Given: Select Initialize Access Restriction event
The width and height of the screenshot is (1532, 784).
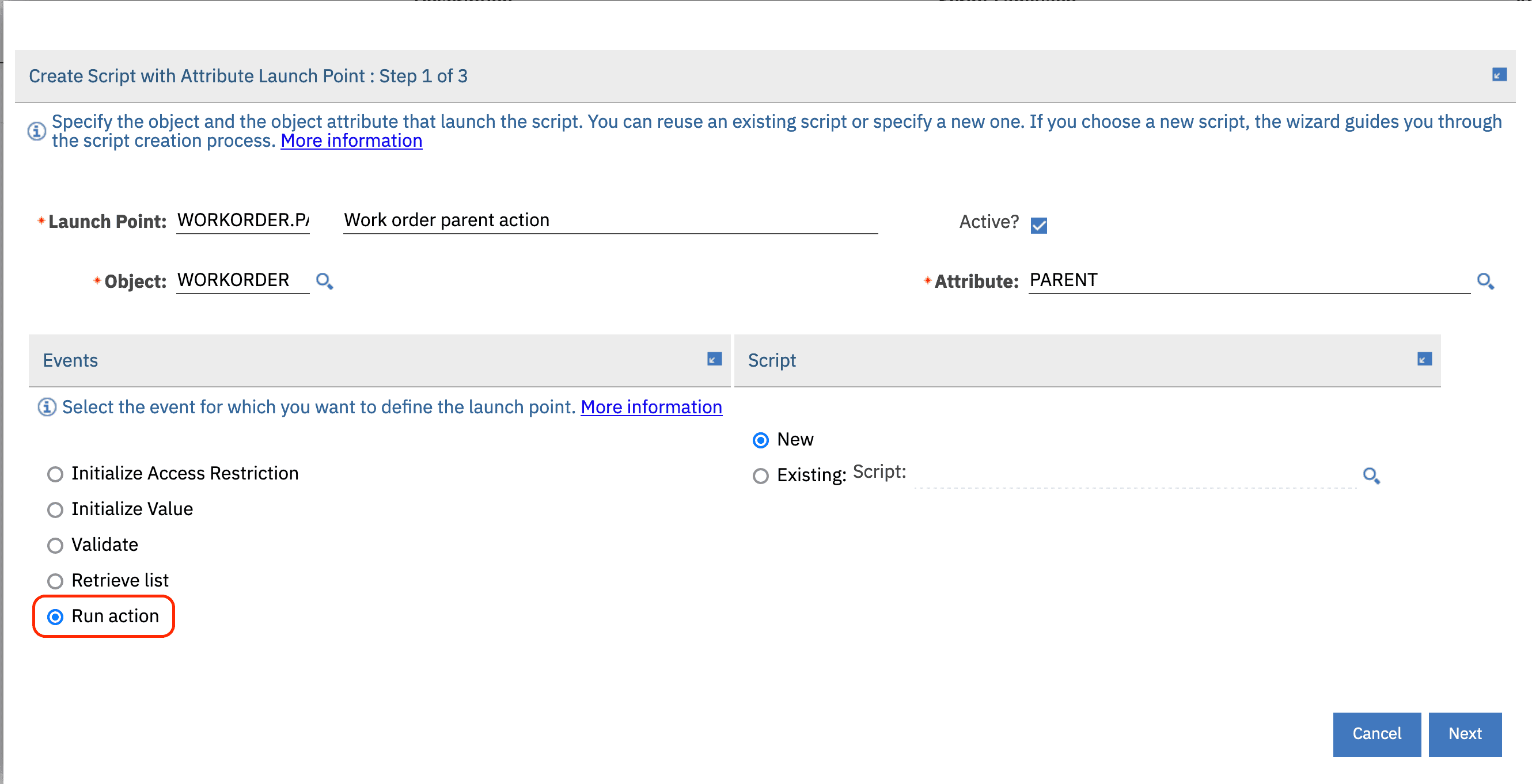Looking at the screenshot, I should (55, 474).
